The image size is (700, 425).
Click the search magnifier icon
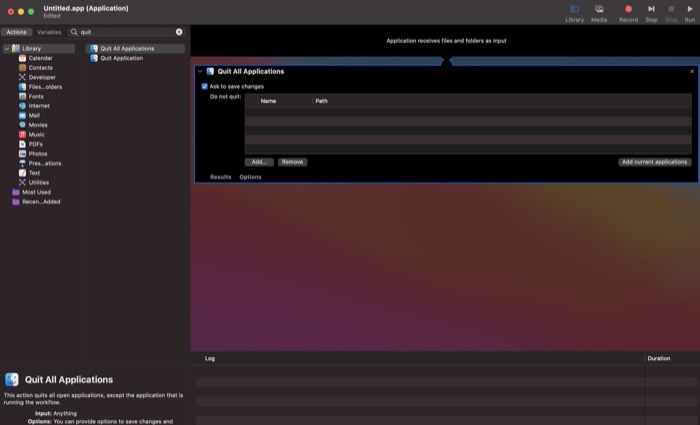[x=74, y=32]
